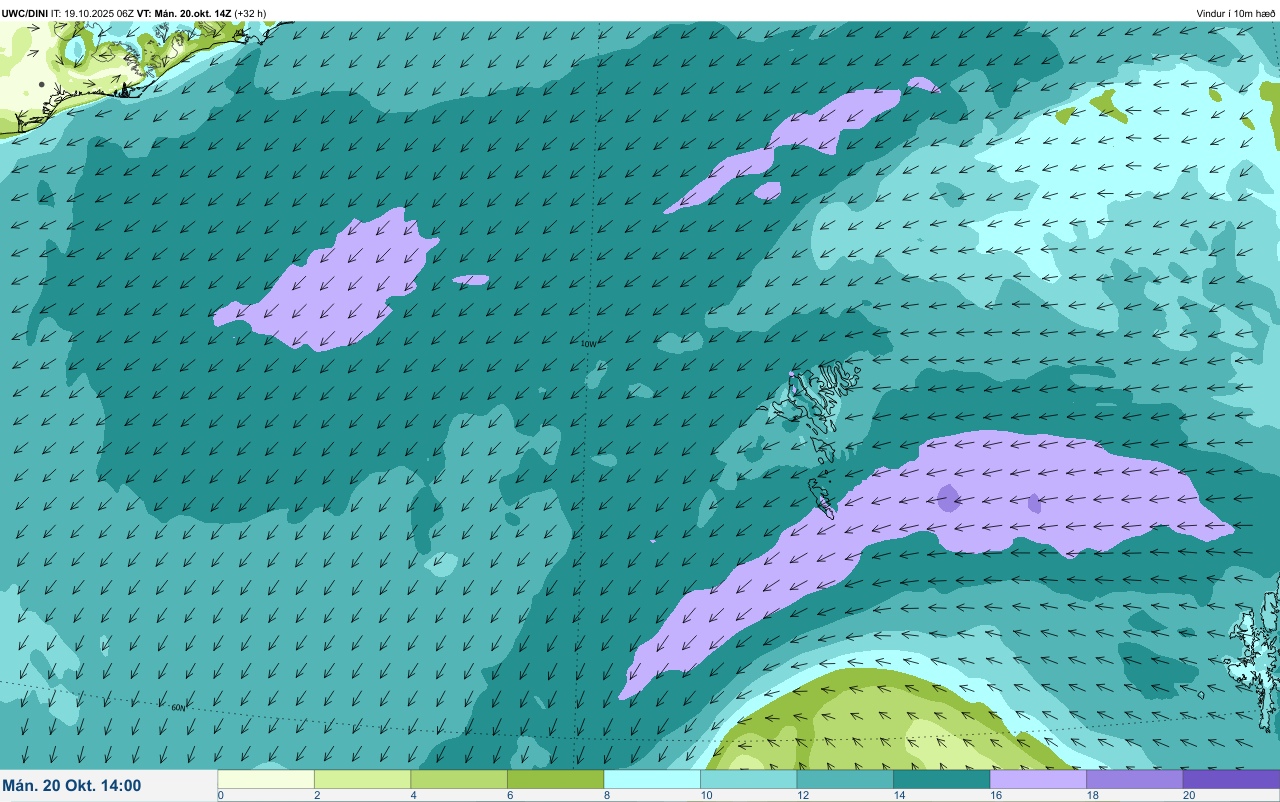The image size is (1280, 802).
Task: Click the '60N' latitude label on map
Action: [x=178, y=707]
